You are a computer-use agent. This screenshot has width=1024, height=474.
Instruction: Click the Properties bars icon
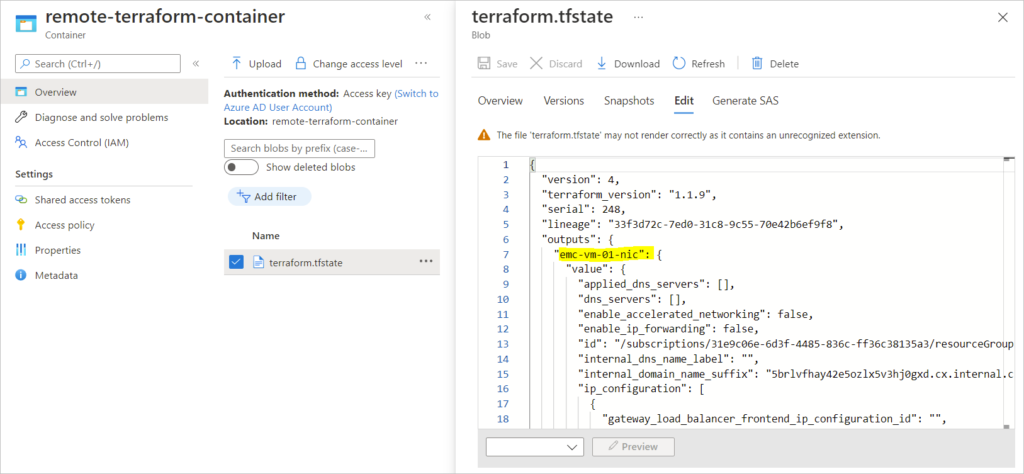[x=22, y=250]
